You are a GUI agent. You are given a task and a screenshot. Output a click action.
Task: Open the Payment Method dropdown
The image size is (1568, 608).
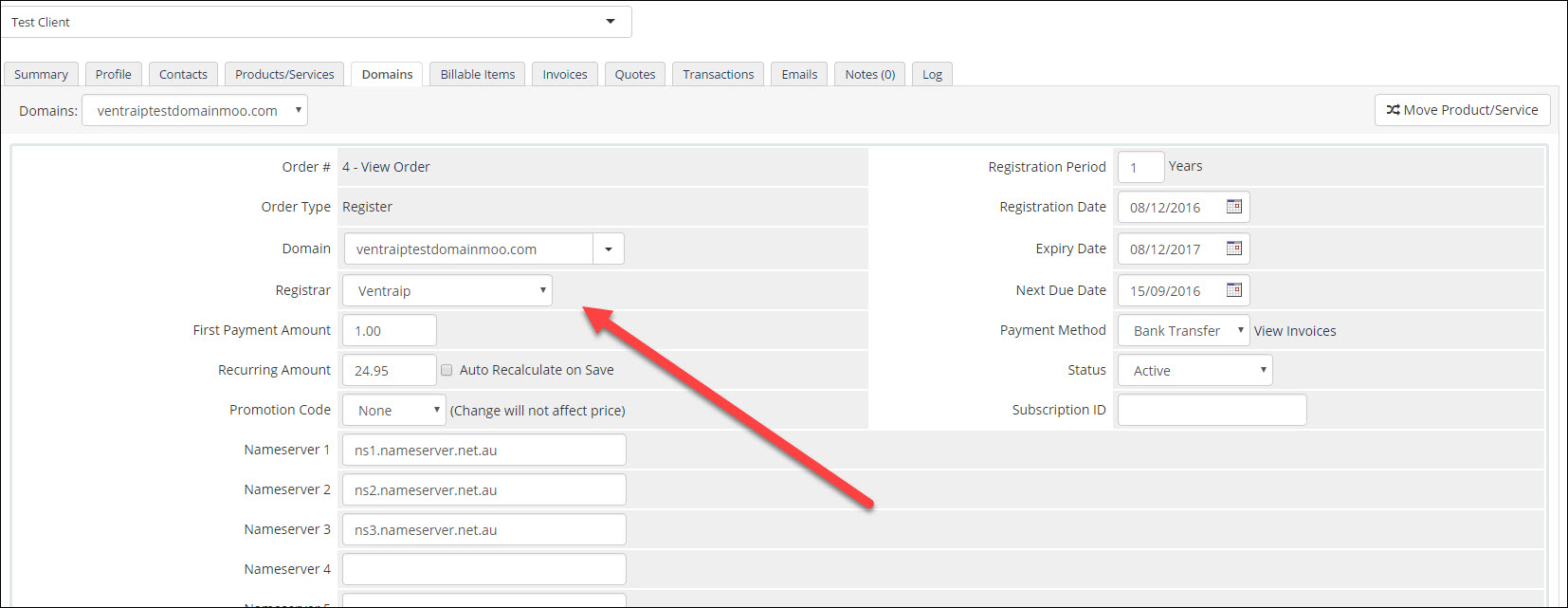point(1183,330)
